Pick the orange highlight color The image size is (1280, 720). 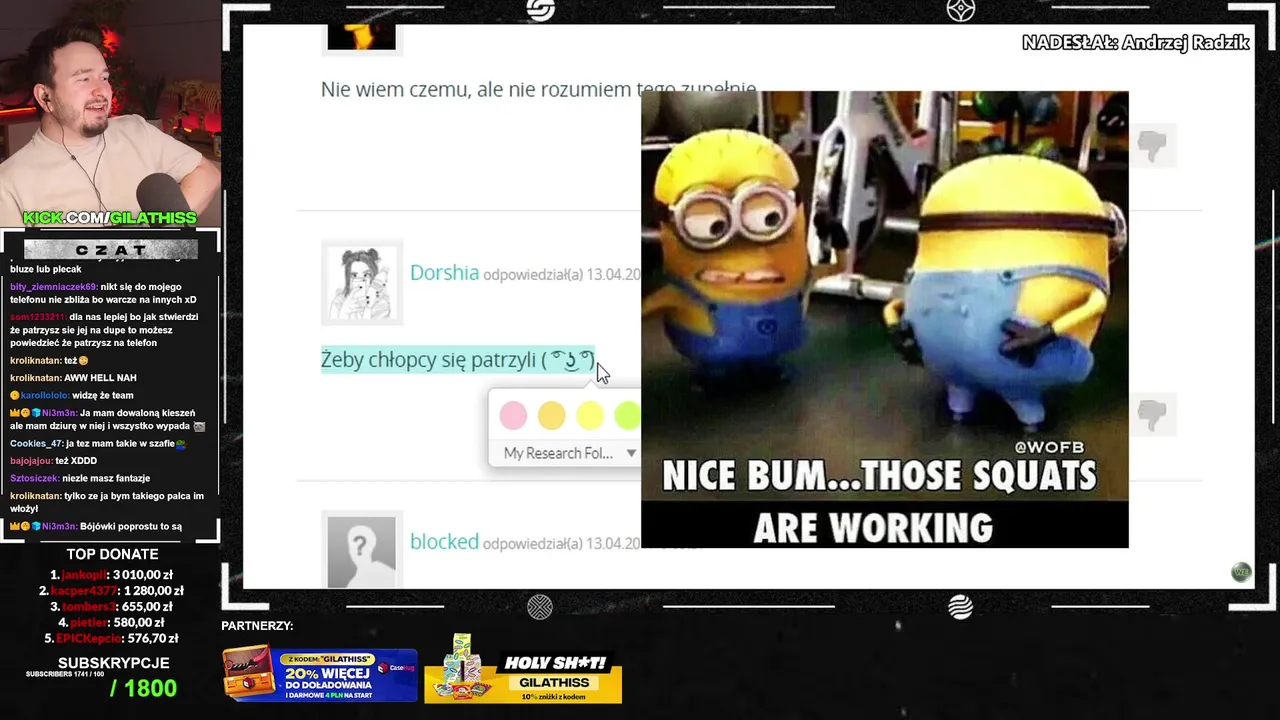click(x=551, y=415)
